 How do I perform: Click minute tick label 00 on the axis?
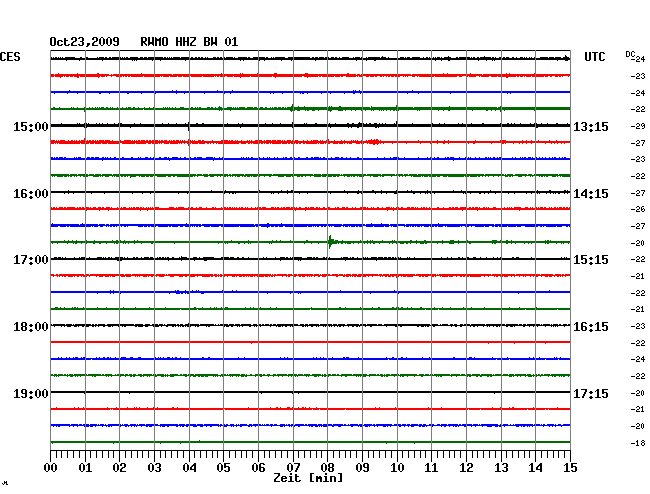pos(51,467)
